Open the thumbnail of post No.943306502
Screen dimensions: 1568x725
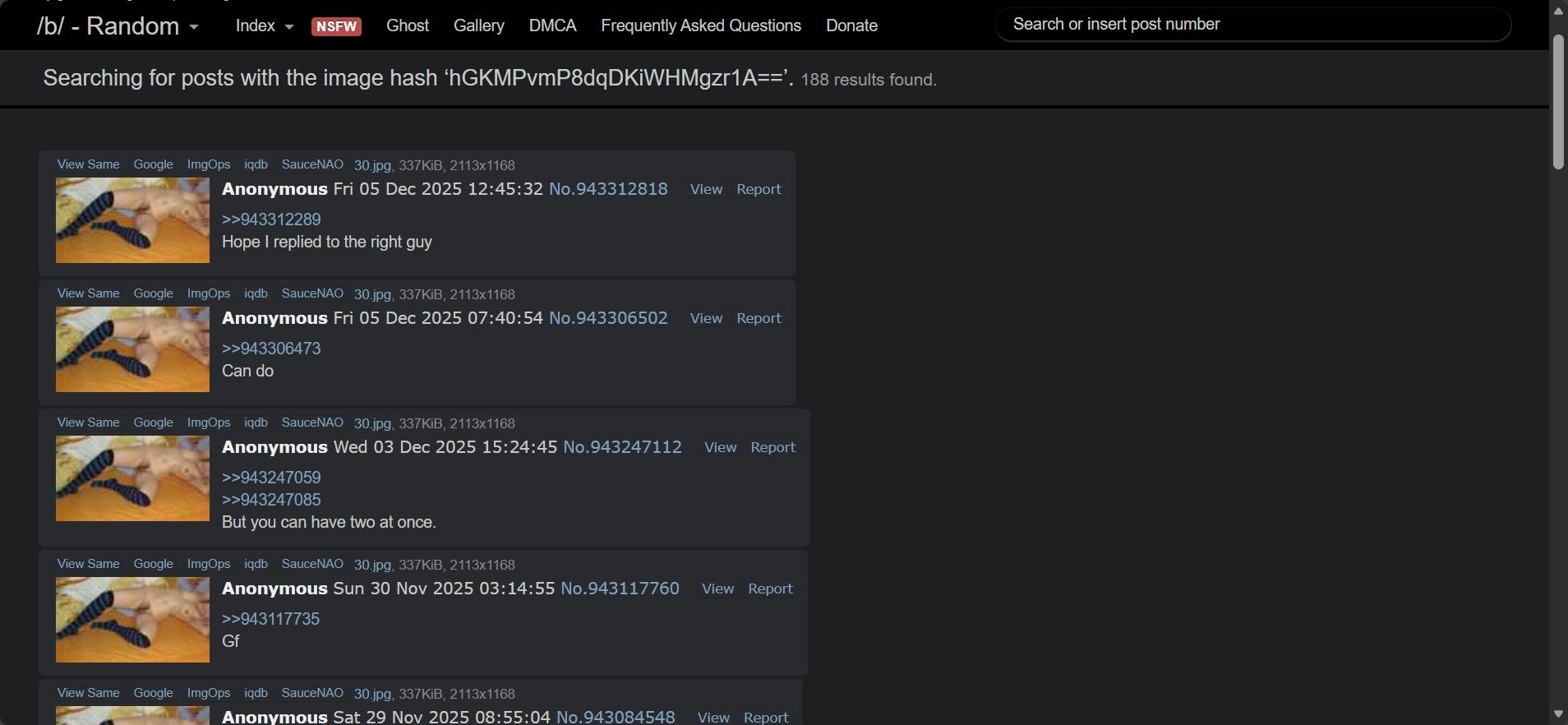coord(132,349)
